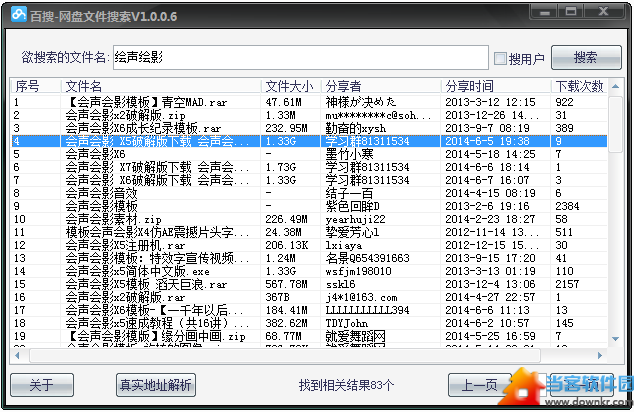Click the 真实地址解析 button

156,385
